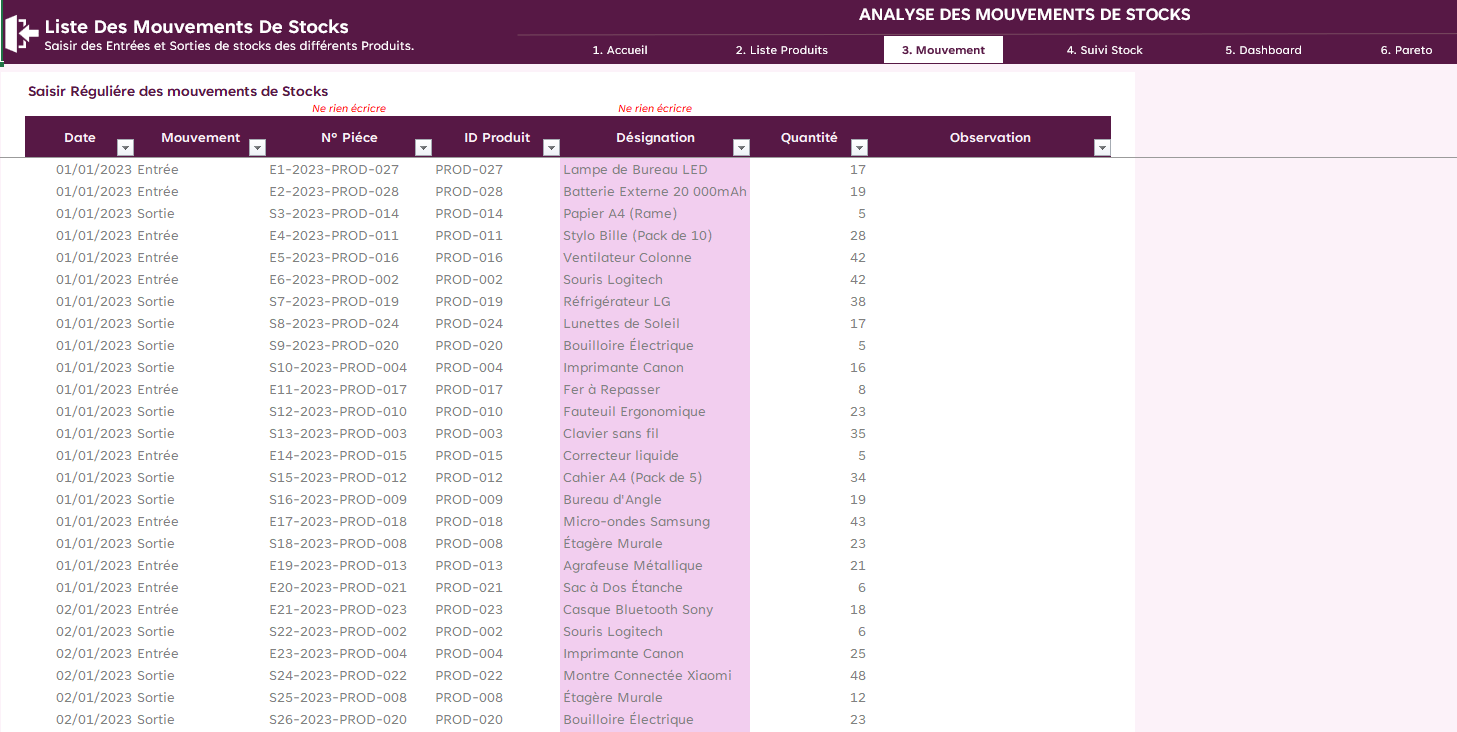Select cell S10-2023-PROD-004
This screenshot has width=1457, height=732.
point(338,368)
